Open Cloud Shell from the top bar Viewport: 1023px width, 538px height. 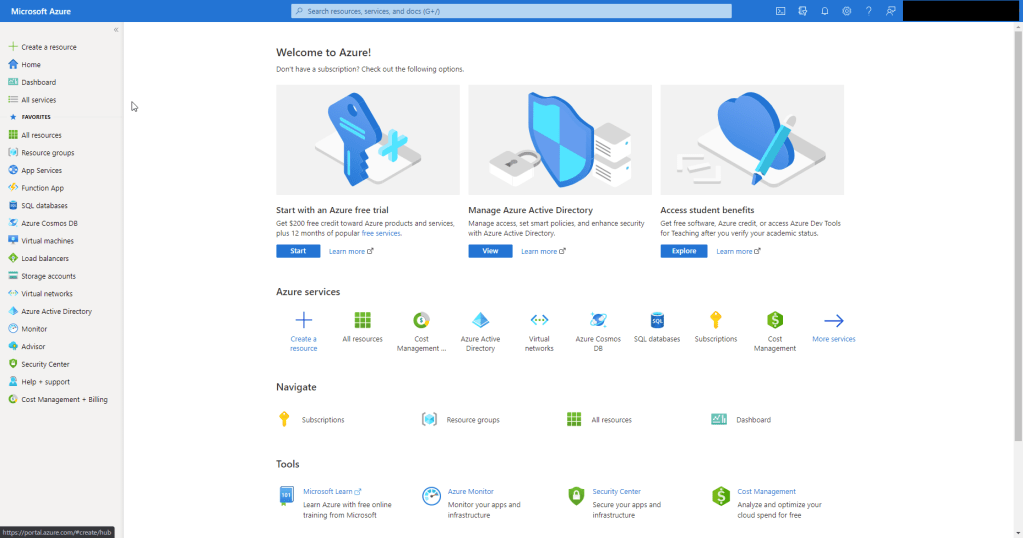pyautogui.click(x=780, y=11)
